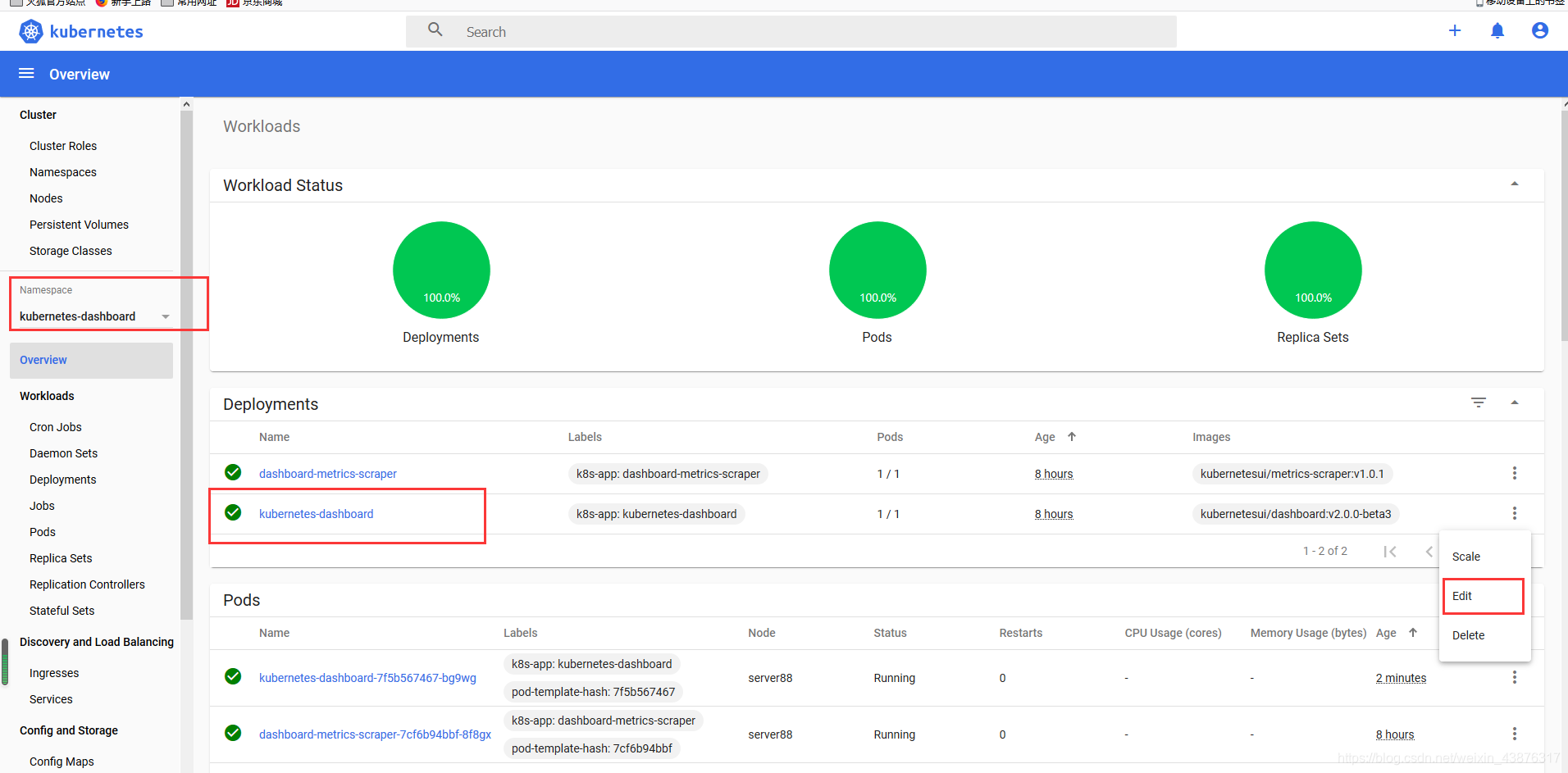This screenshot has width=1568, height=773.
Task: Toggle the hamburger navigation menu
Action: point(26,74)
